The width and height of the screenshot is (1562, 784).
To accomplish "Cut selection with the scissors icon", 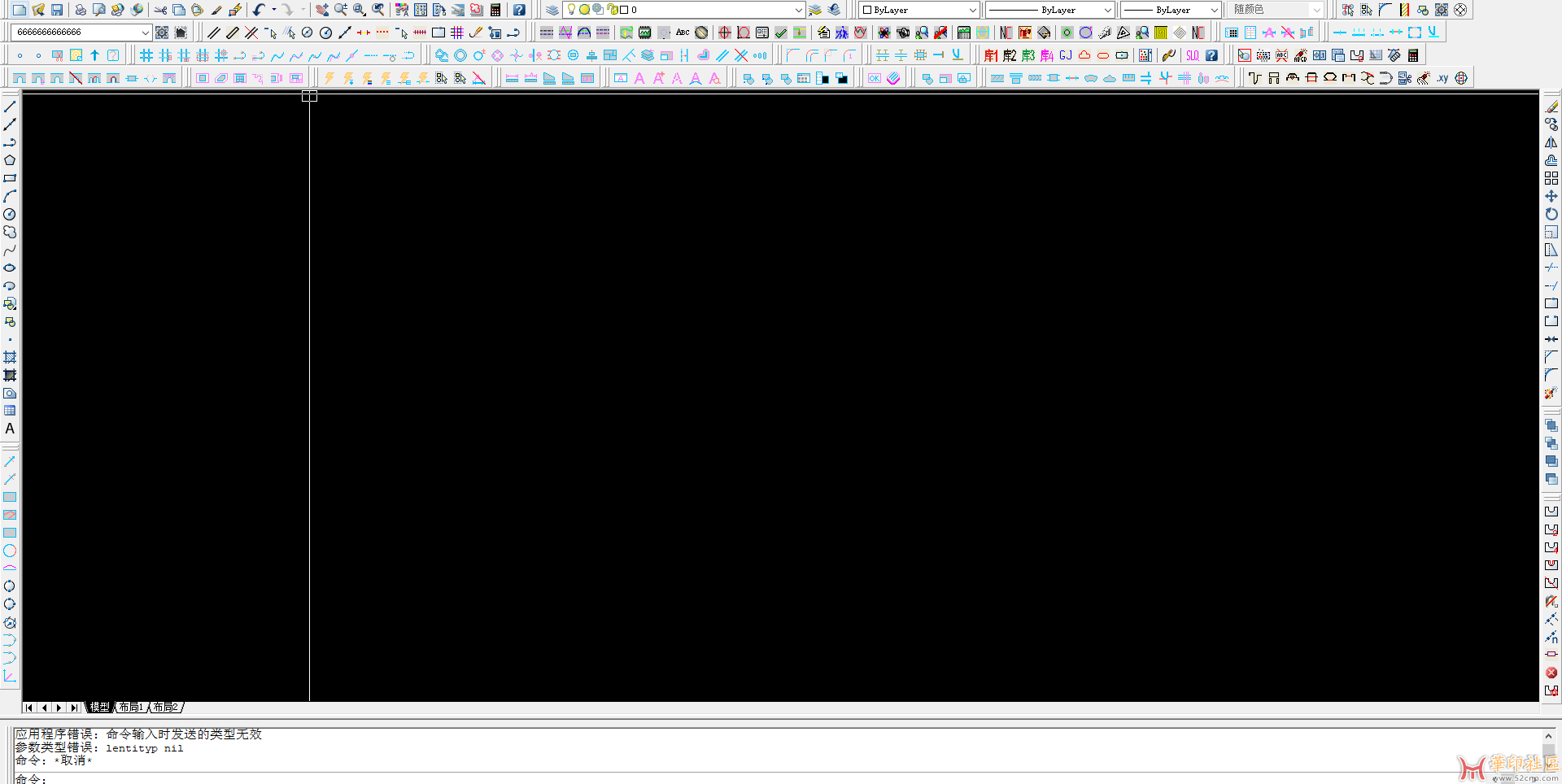I will click(x=160, y=10).
